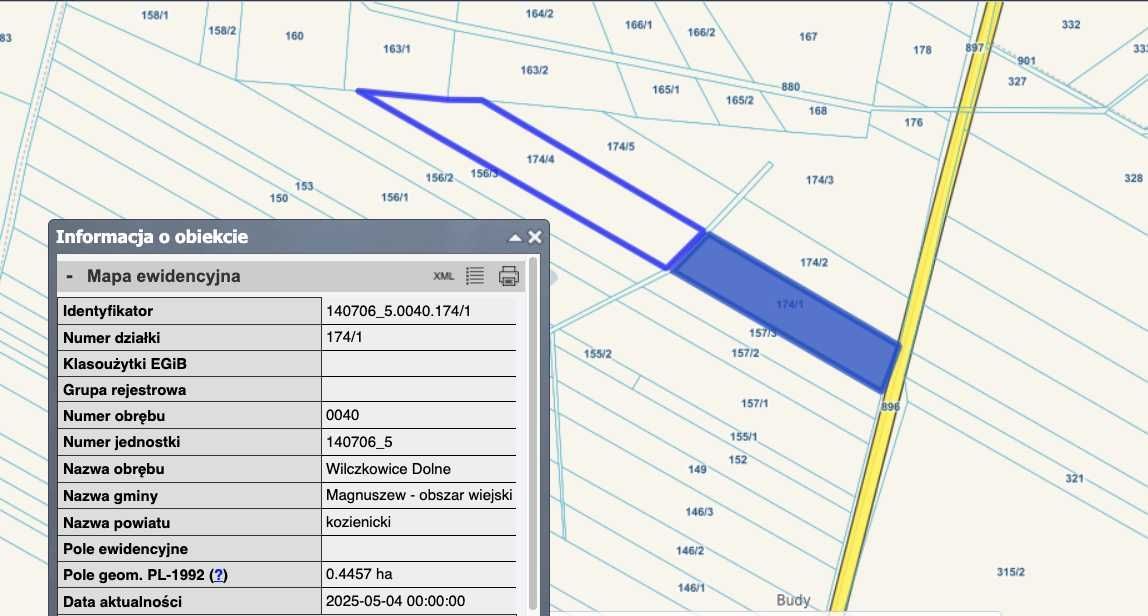Click the yellow road 896 label
This screenshot has width=1148, height=616.
[890, 407]
